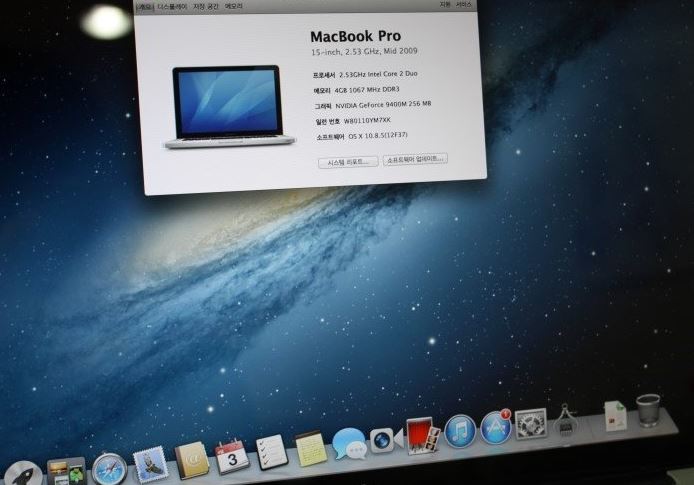The image size is (694, 485).
Task: Select the 메모리 tab
Action: tap(234, 6)
